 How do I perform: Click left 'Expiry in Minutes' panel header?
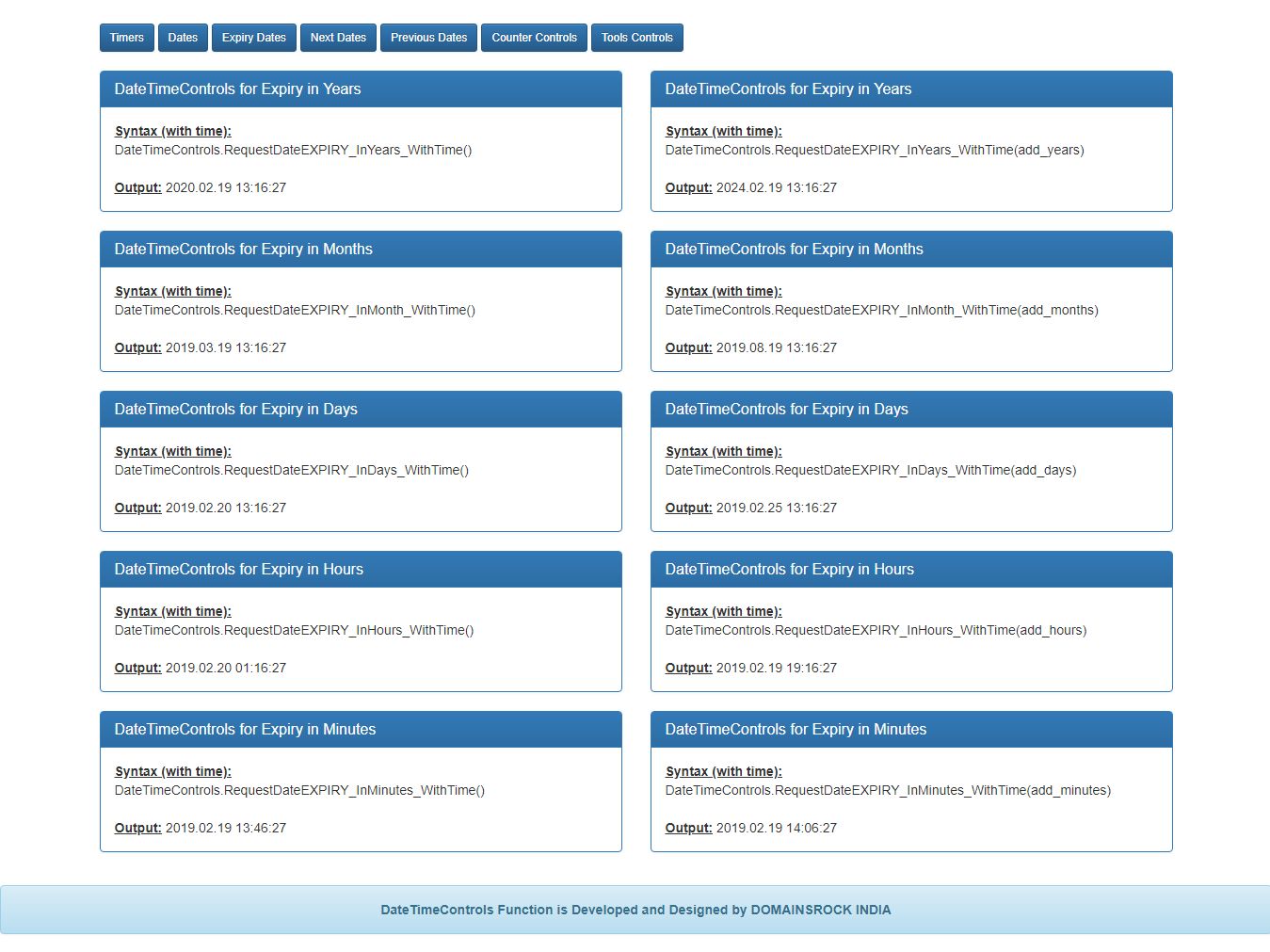click(361, 730)
